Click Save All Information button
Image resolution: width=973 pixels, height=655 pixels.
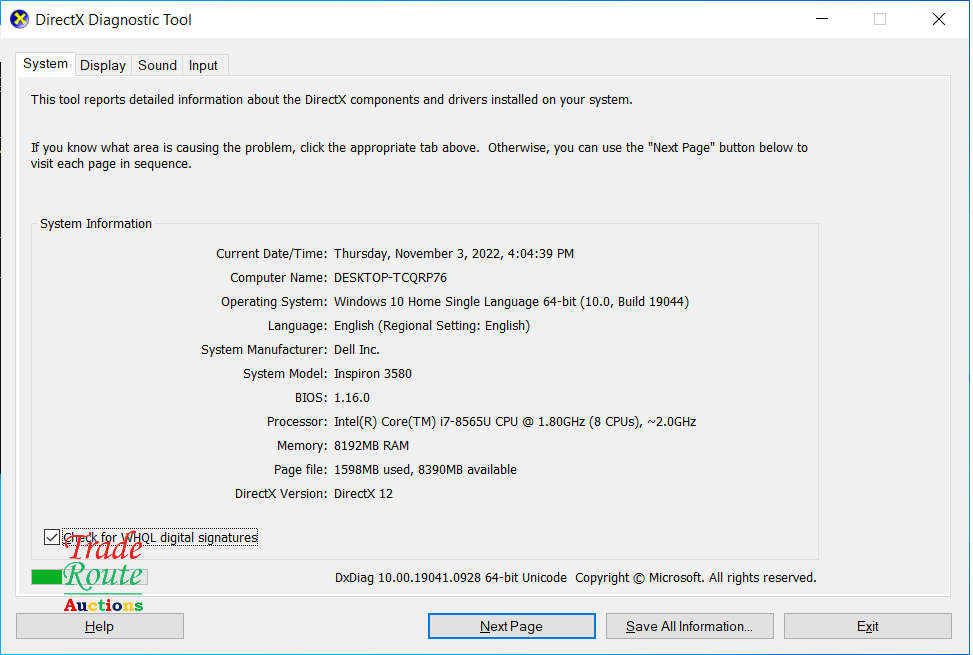(x=691, y=626)
